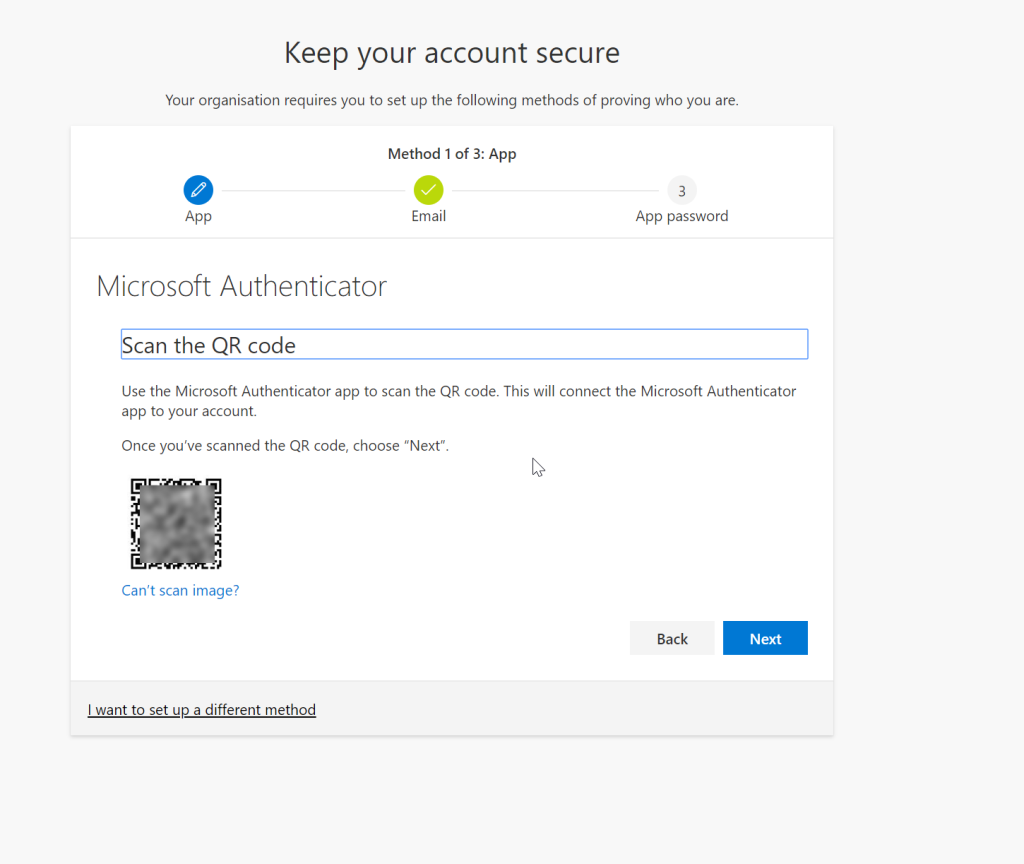Select the App password step label
1024x864 pixels.
(x=681, y=216)
